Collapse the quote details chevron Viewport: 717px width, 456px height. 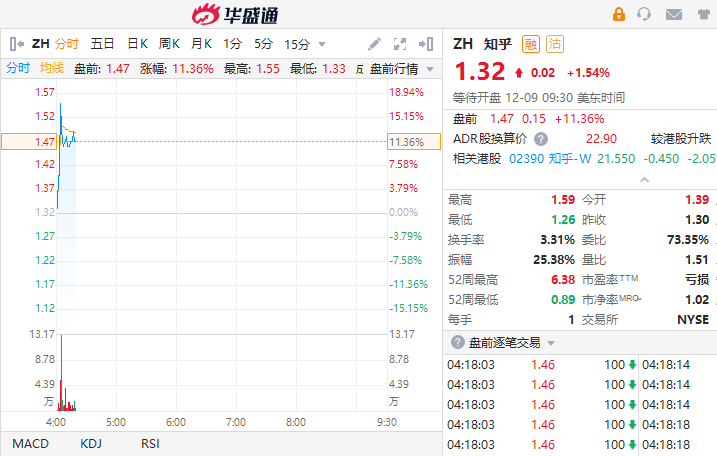pos(644,180)
